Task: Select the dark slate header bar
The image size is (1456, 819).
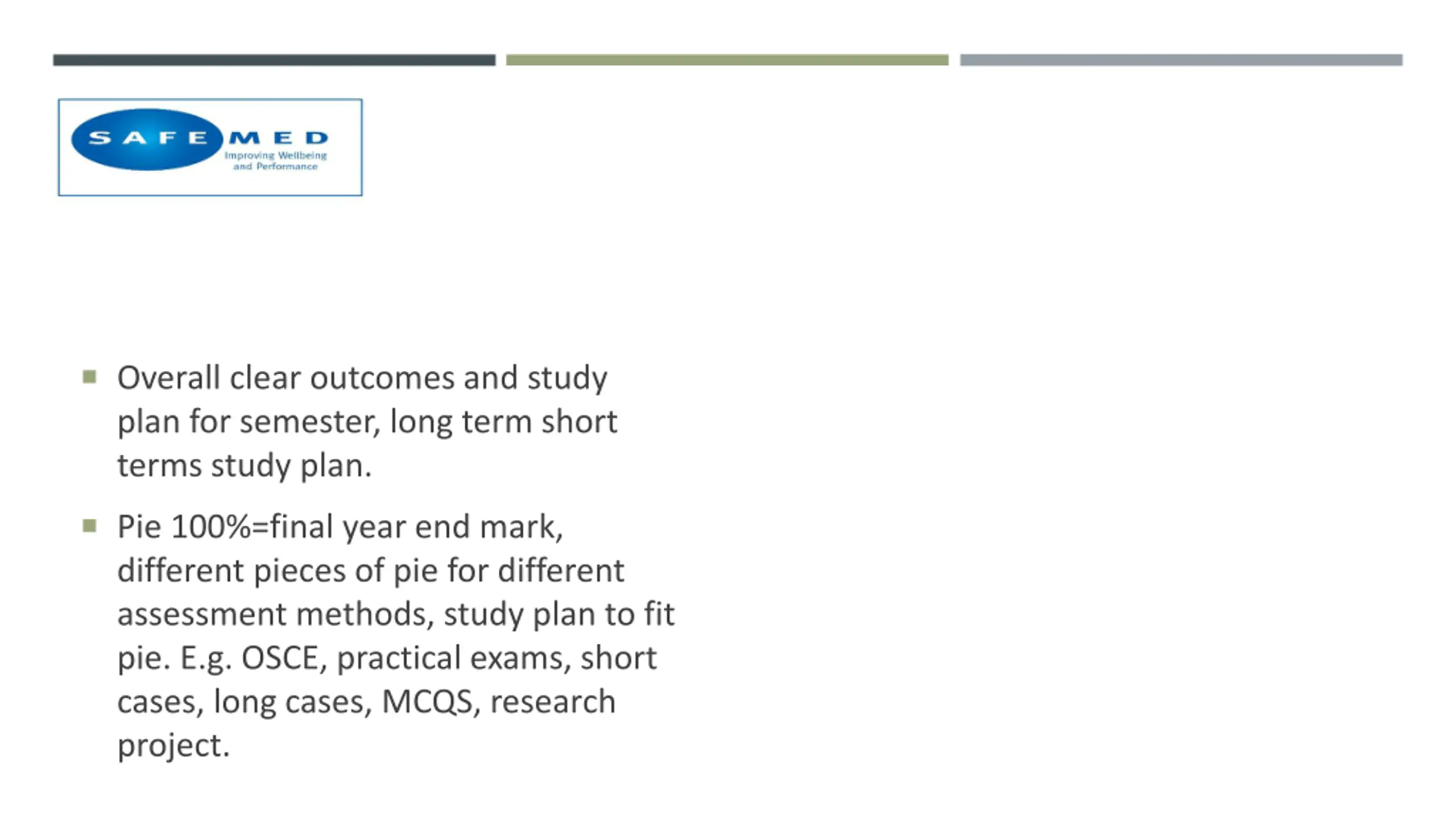Action: click(274, 60)
